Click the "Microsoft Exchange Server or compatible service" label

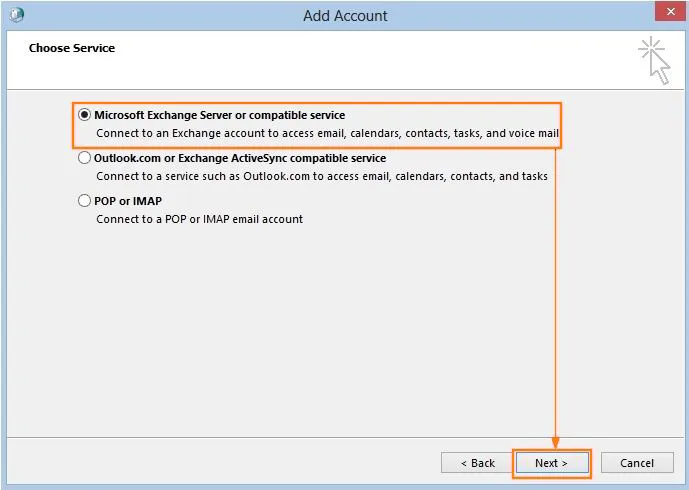[x=219, y=115]
